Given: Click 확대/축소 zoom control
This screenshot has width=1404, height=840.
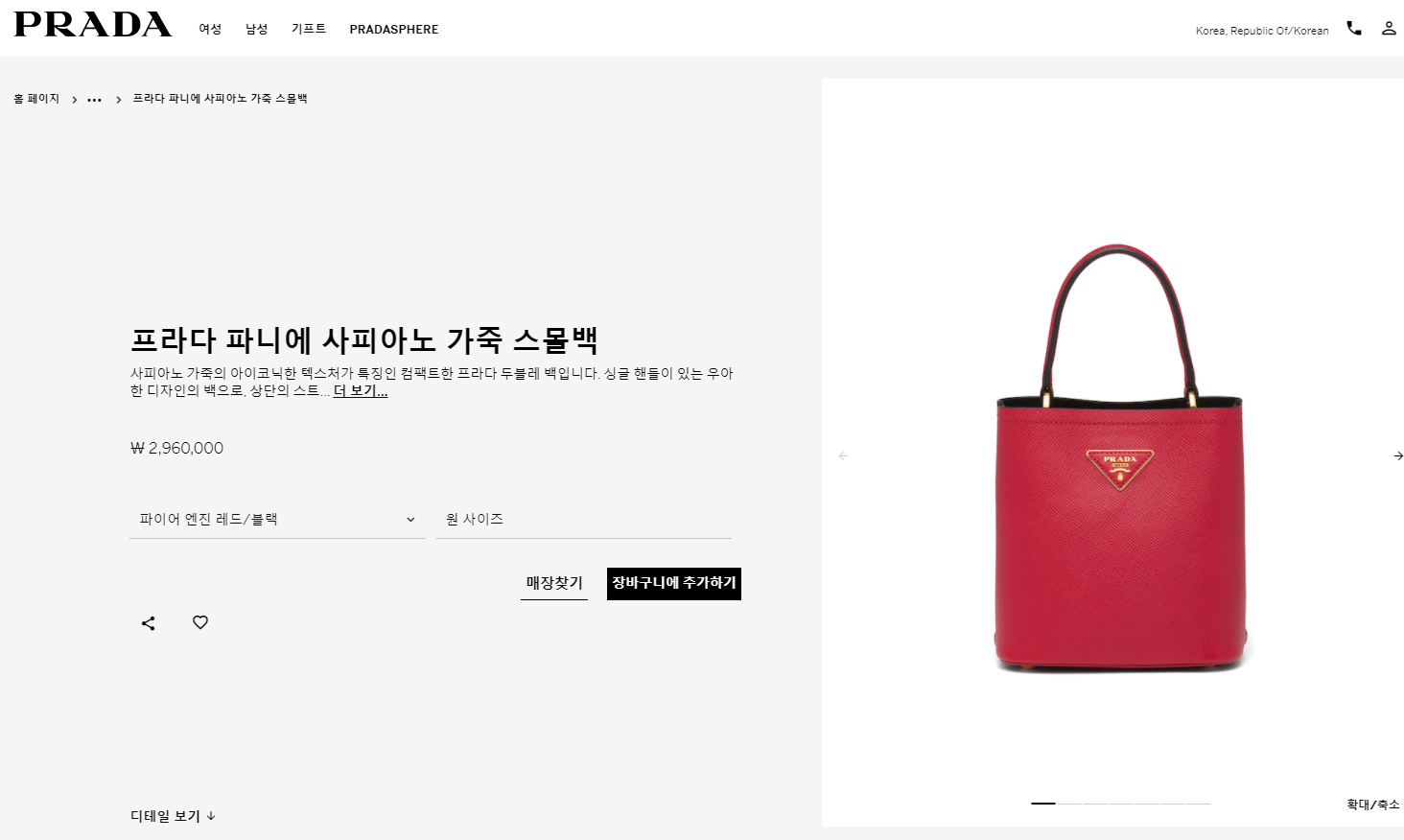Looking at the screenshot, I should coord(1373,805).
